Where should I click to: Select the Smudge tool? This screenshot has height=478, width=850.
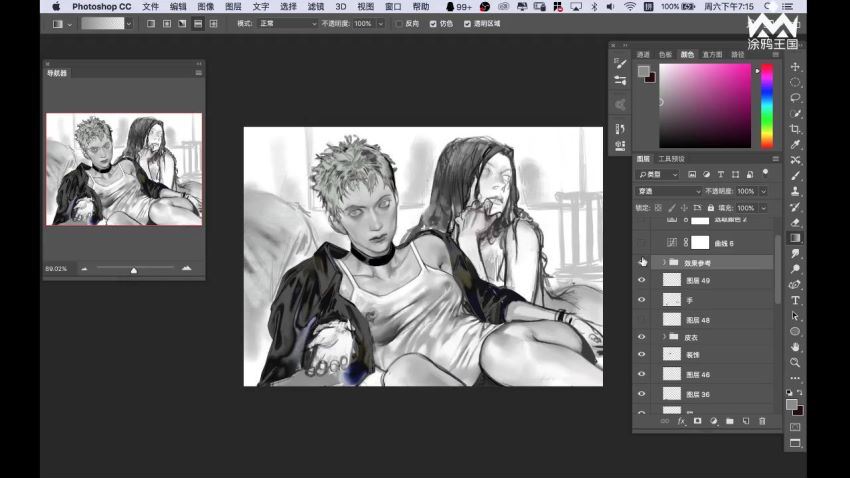pos(795,254)
